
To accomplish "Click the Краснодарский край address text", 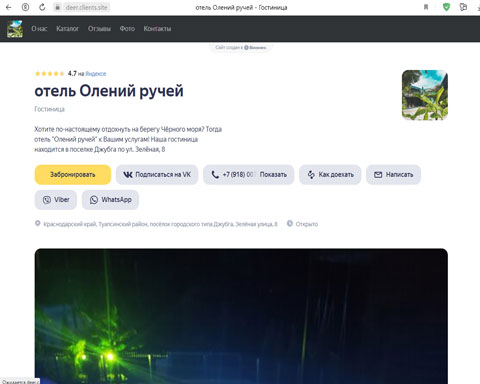I will (x=160, y=224).
